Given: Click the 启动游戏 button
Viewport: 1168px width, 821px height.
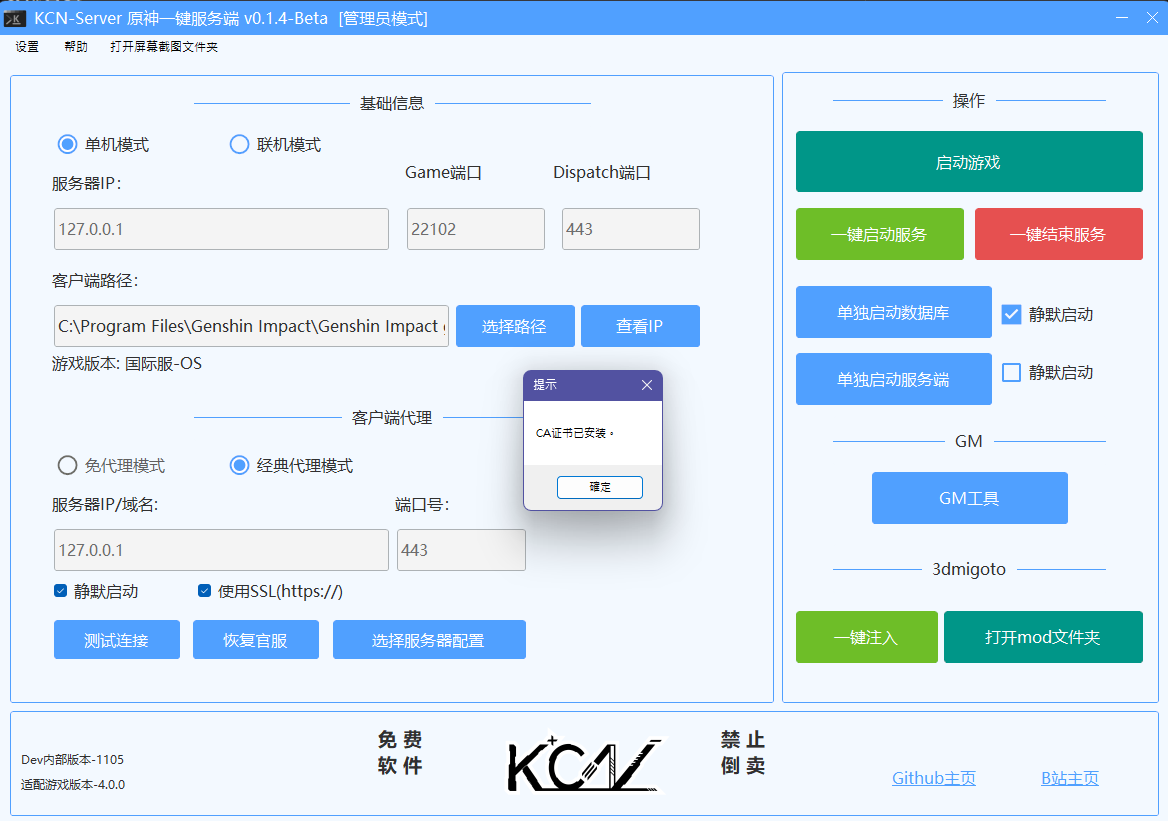Looking at the screenshot, I should pos(968,161).
